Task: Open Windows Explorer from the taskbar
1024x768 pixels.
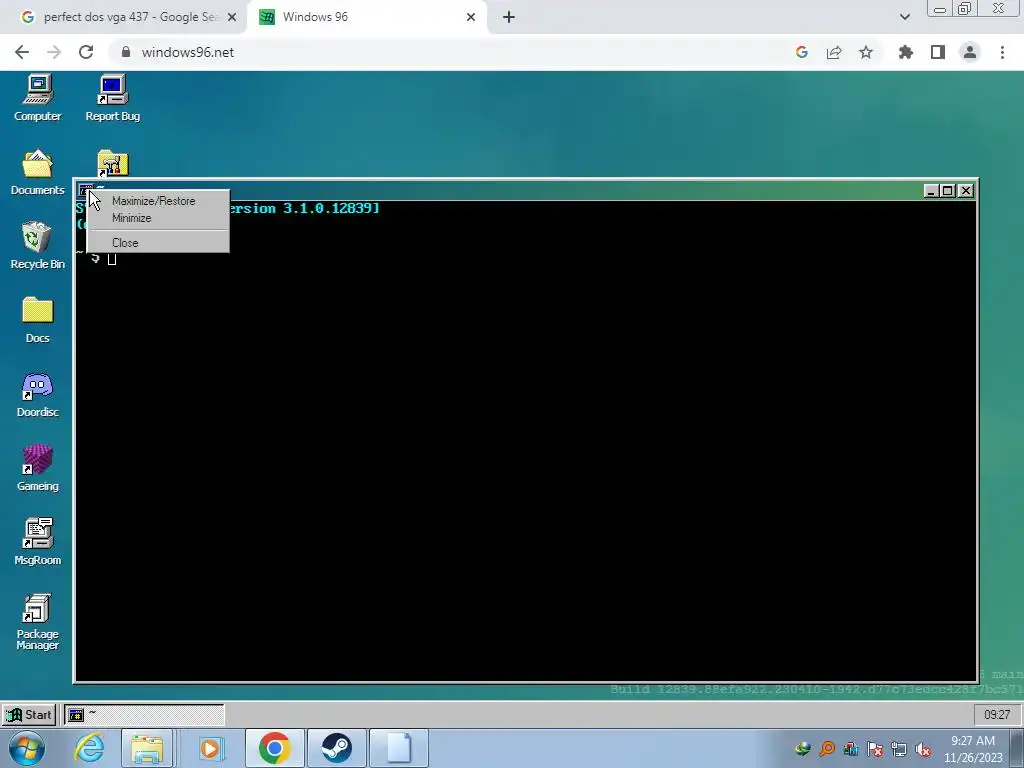Action: click(x=147, y=748)
